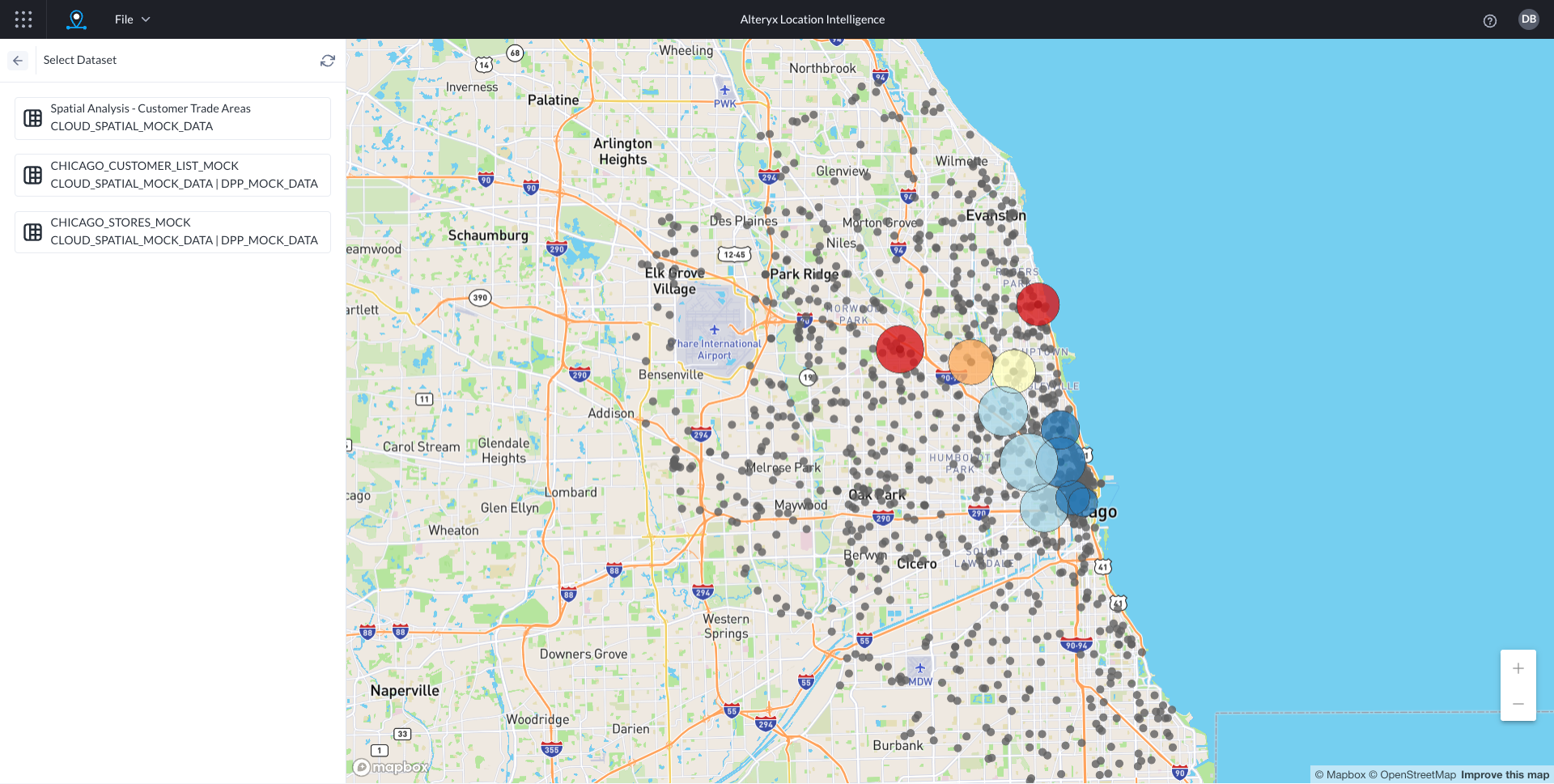Click table icon of CHICAGO_CUSTOMER_LIST_MOCK

coord(33,175)
